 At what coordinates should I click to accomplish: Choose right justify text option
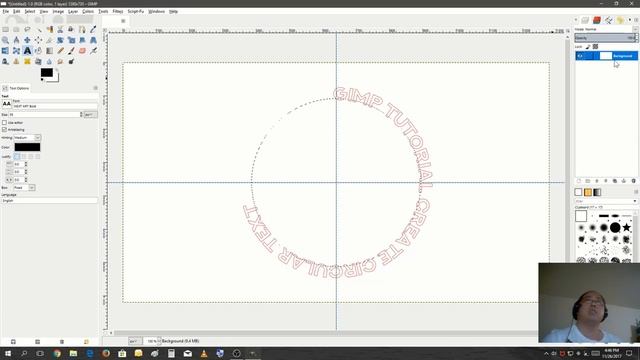pyautogui.click(x=24, y=156)
